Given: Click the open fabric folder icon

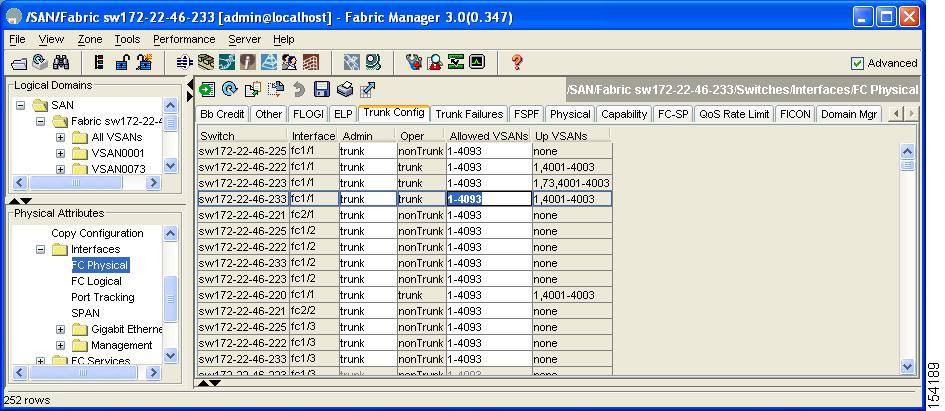Looking at the screenshot, I should (19, 62).
